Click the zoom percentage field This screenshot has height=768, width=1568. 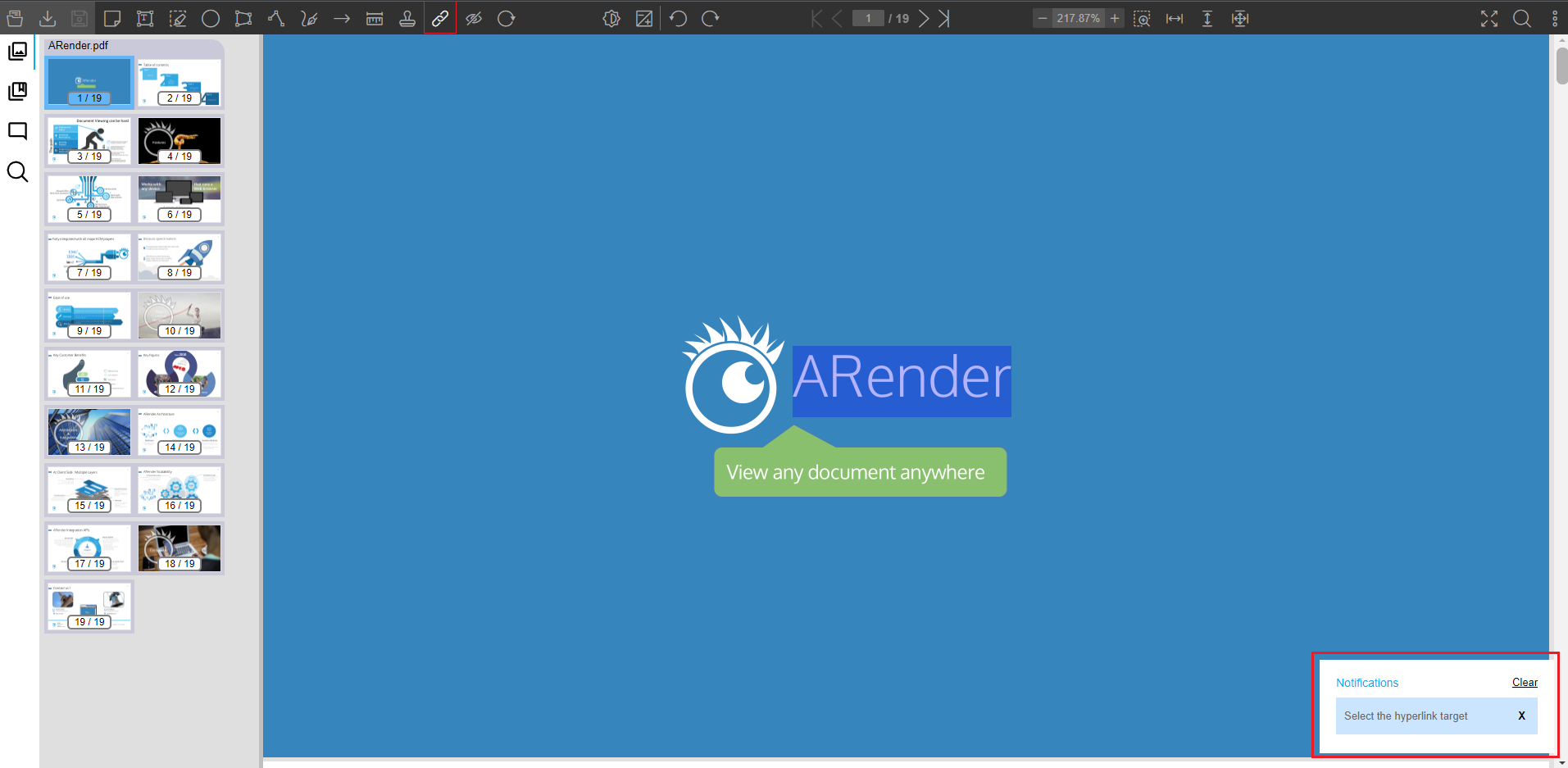click(x=1078, y=18)
